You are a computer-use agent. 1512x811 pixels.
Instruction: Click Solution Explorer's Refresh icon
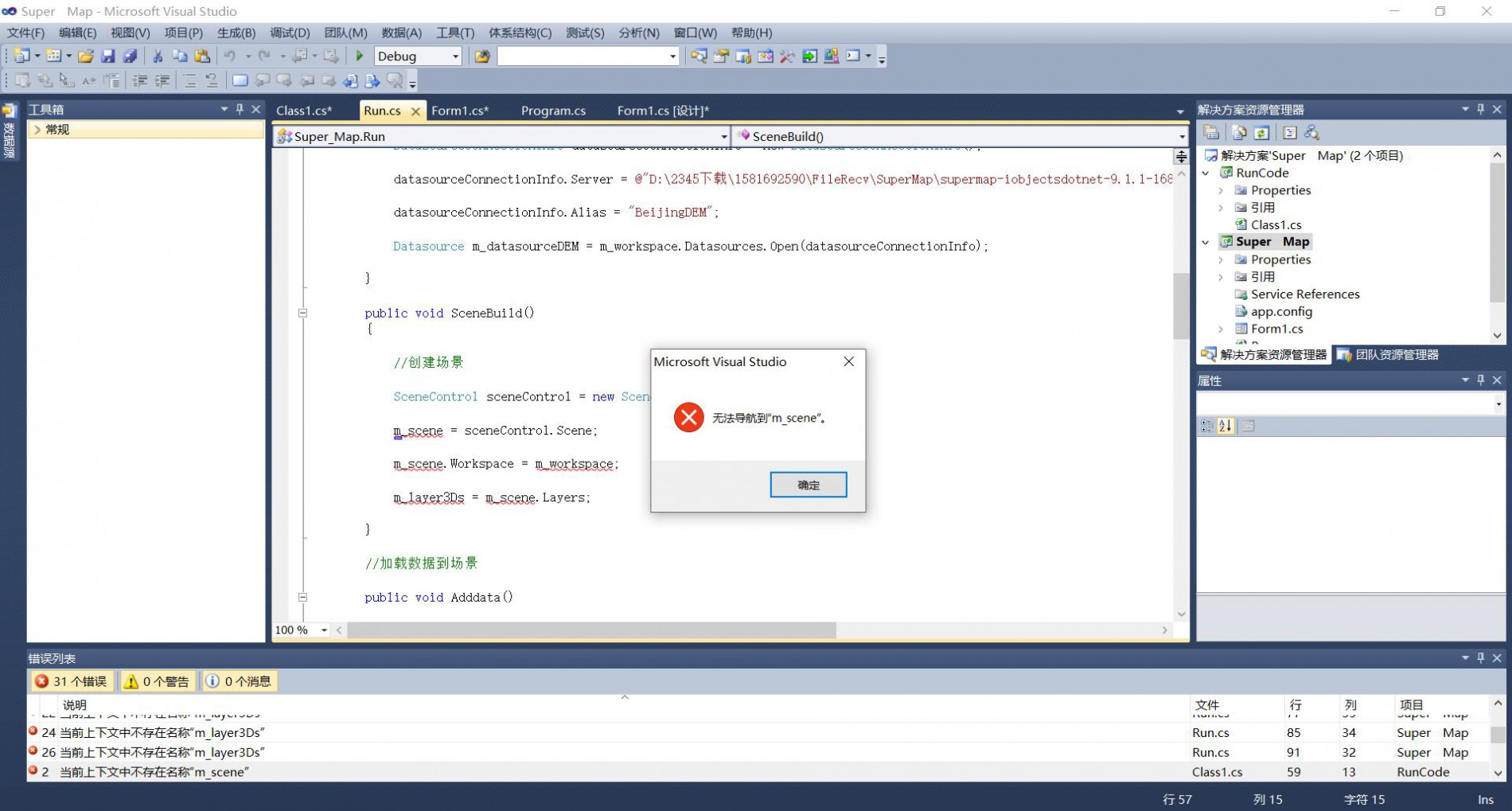pos(1261,133)
